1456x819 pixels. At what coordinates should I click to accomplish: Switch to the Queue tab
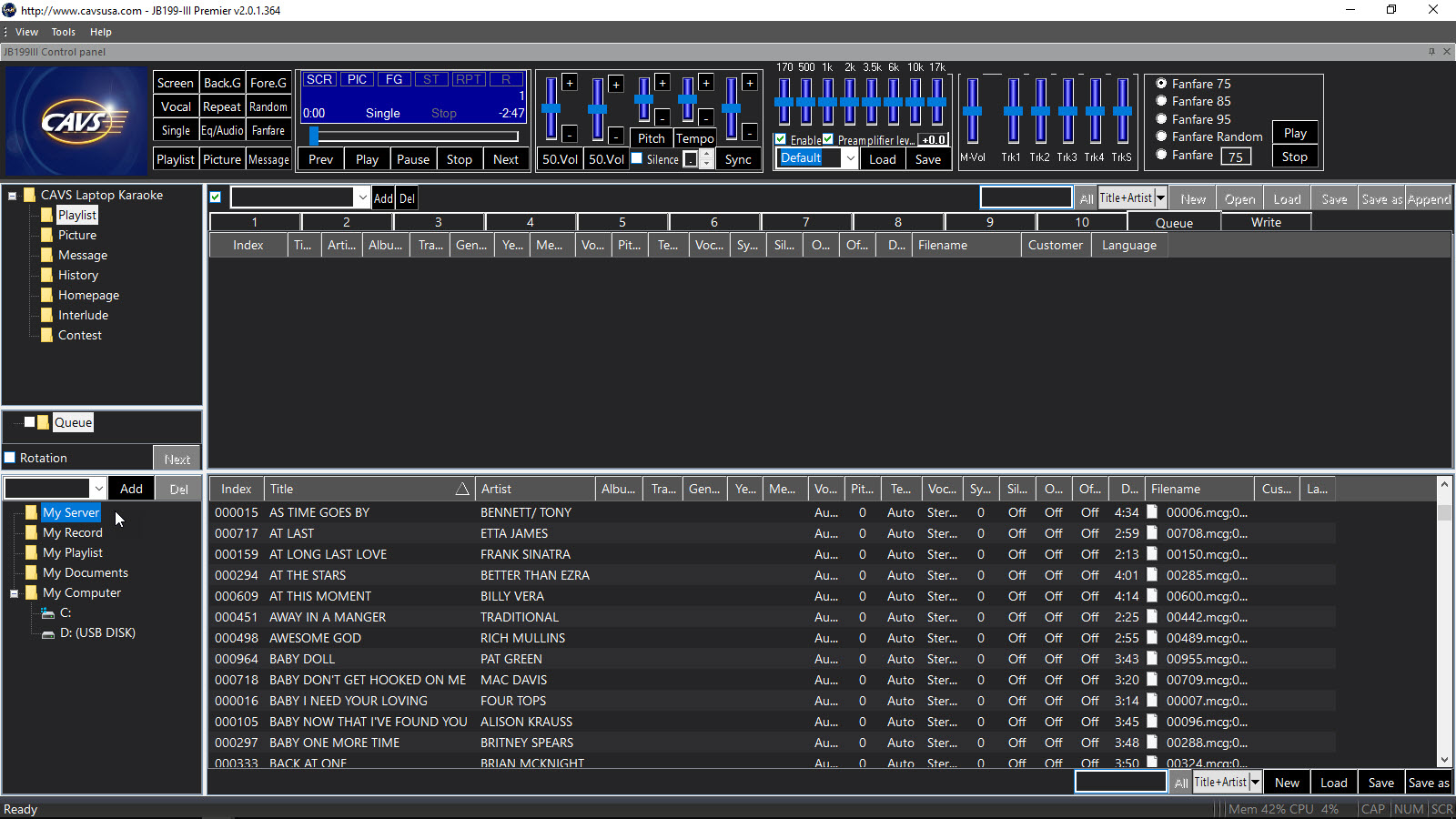(x=1174, y=222)
